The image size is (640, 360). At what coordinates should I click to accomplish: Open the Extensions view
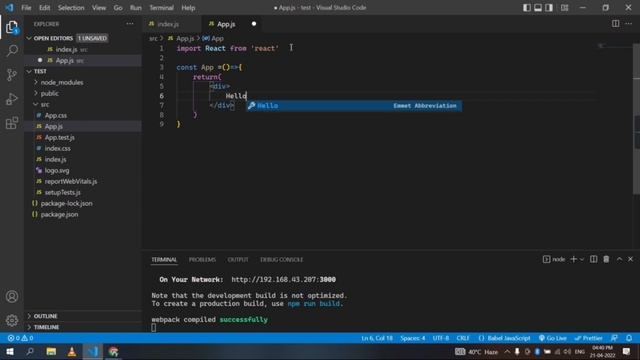pyautogui.click(x=12, y=123)
